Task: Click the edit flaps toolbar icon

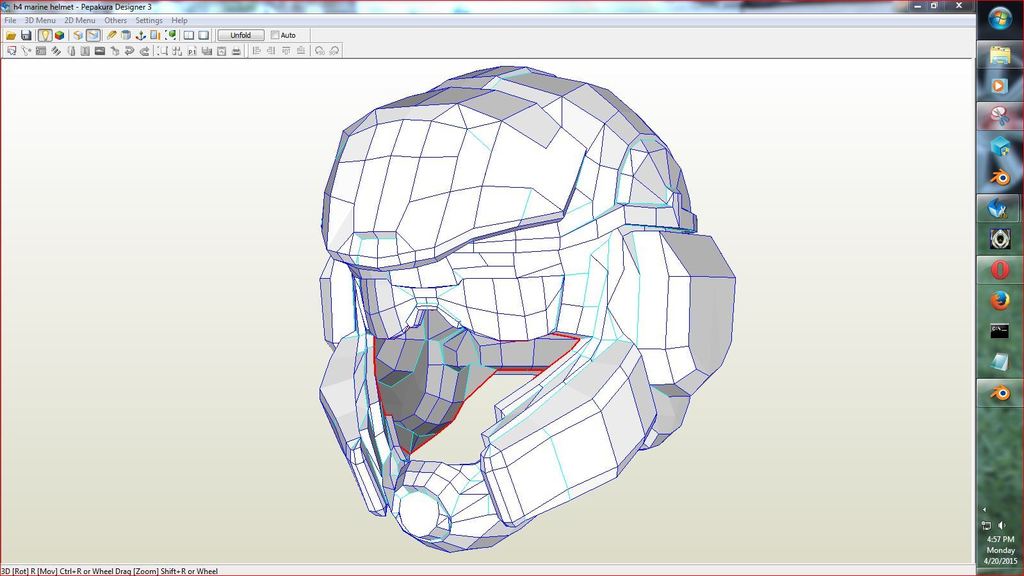Action: [x=41, y=51]
